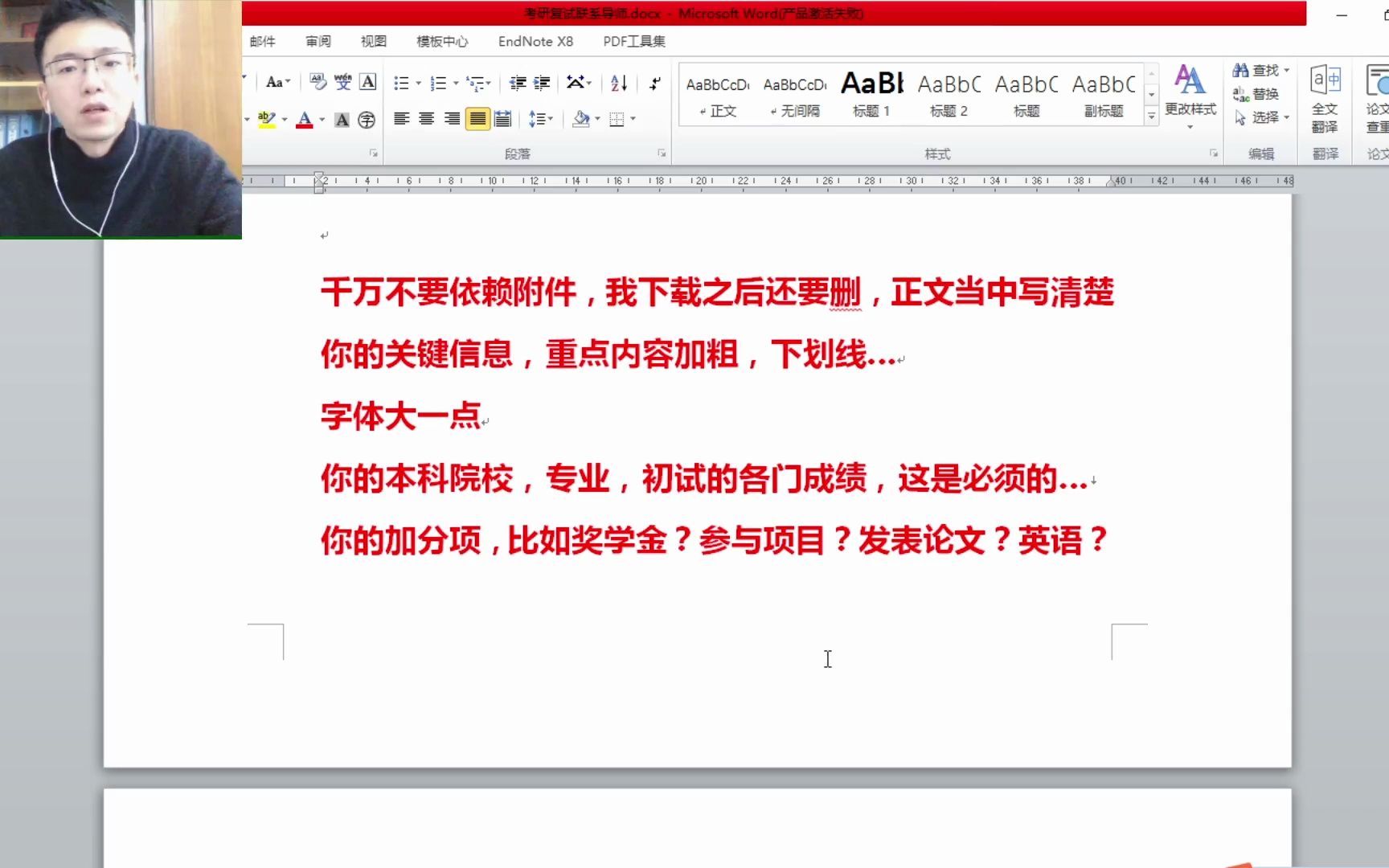Open the 拼音指南 (Pinyin Guide) tool
This screenshot has width=1389, height=868.
[342, 81]
